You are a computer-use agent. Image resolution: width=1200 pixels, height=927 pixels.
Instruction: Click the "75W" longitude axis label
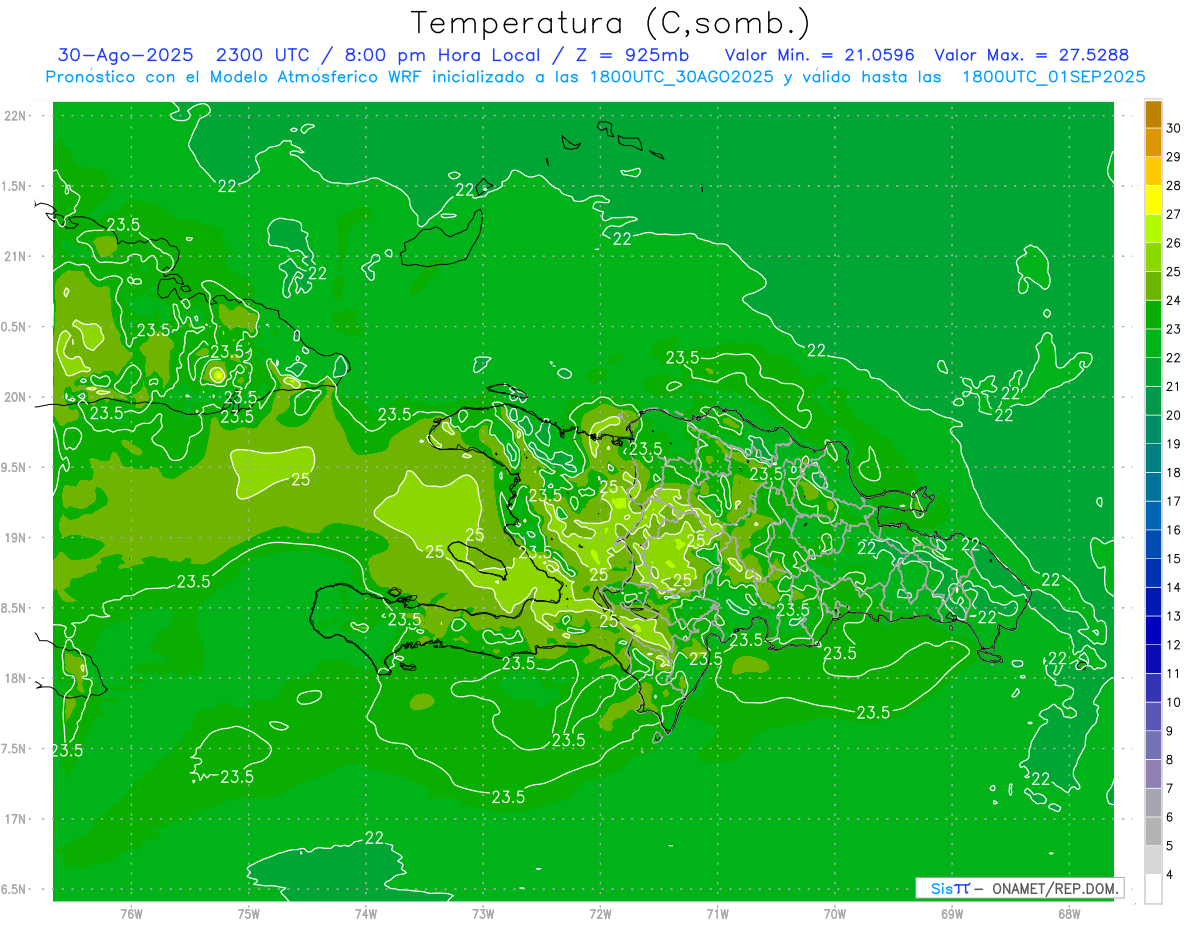pyautogui.click(x=248, y=914)
